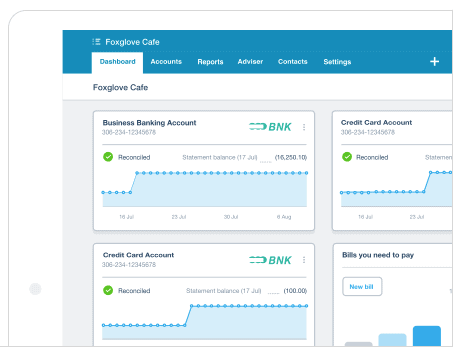
Task: Click the Foxglove Cafe page title
Action: tap(120, 87)
